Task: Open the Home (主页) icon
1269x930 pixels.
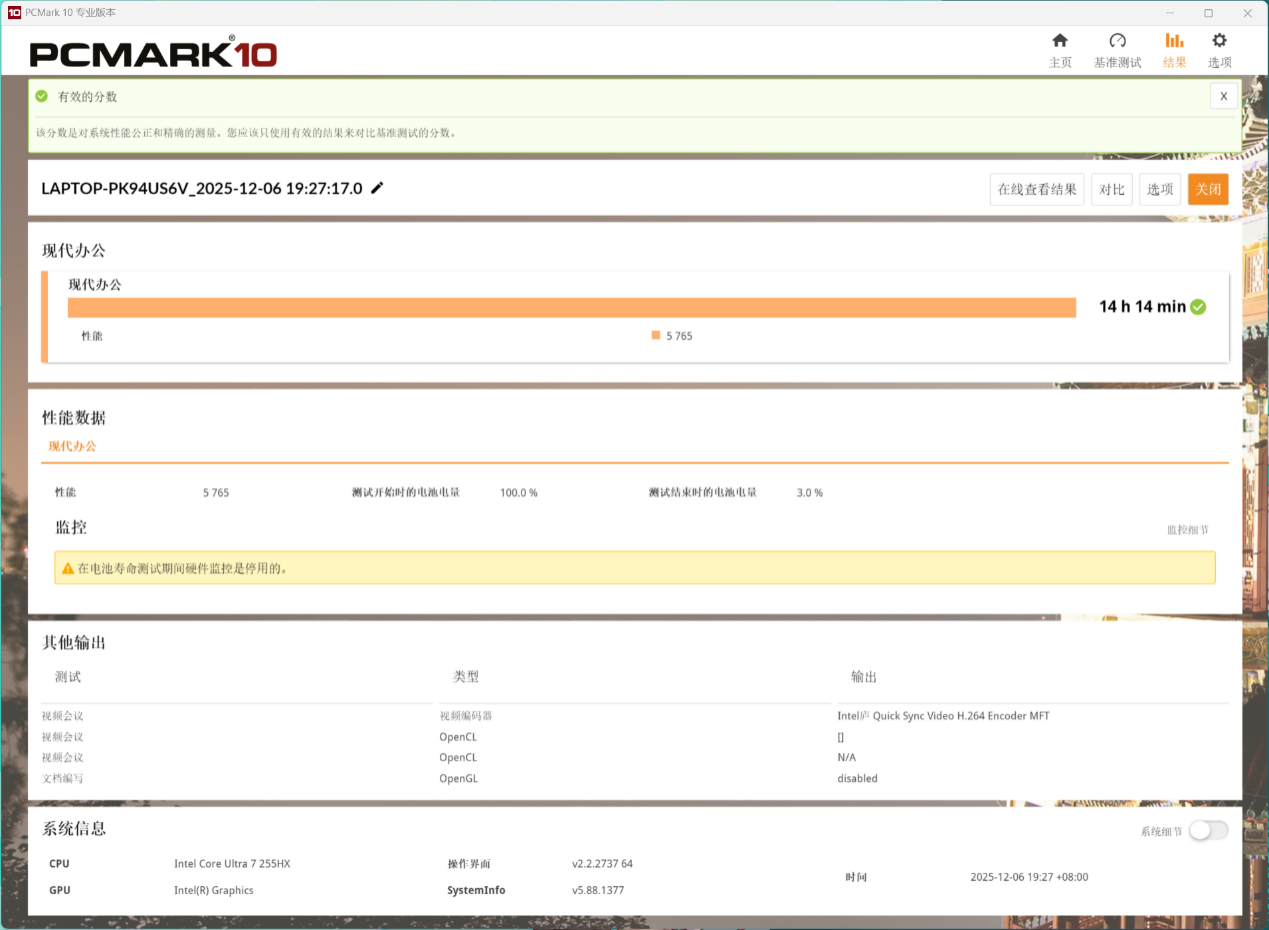Action: (1060, 41)
